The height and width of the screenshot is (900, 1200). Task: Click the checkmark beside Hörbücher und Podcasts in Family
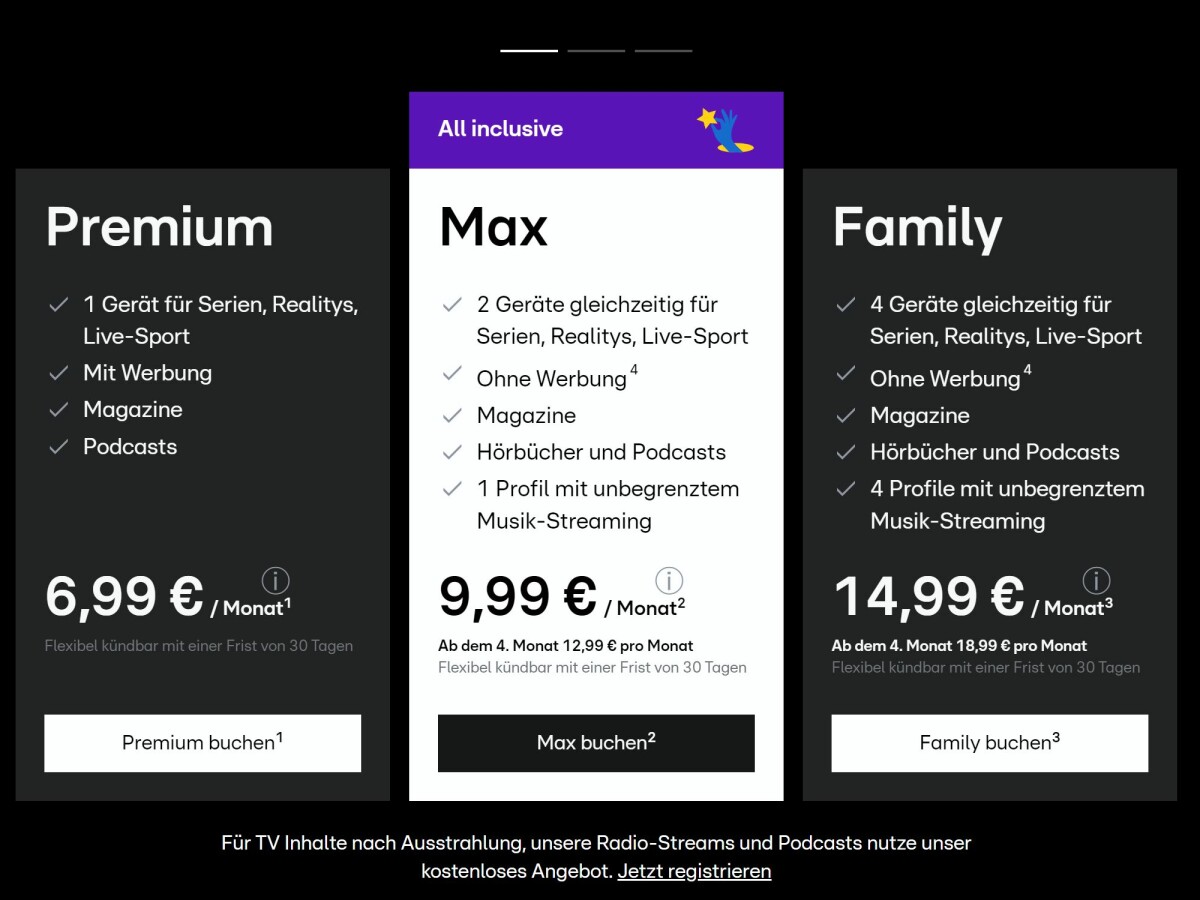click(x=843, y=452)
